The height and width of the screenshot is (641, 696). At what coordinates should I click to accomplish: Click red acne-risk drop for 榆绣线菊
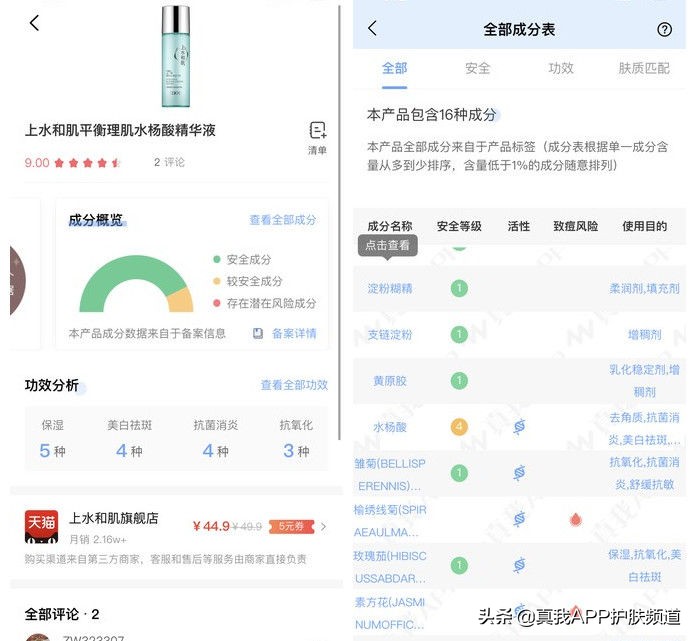pos(575,519)
